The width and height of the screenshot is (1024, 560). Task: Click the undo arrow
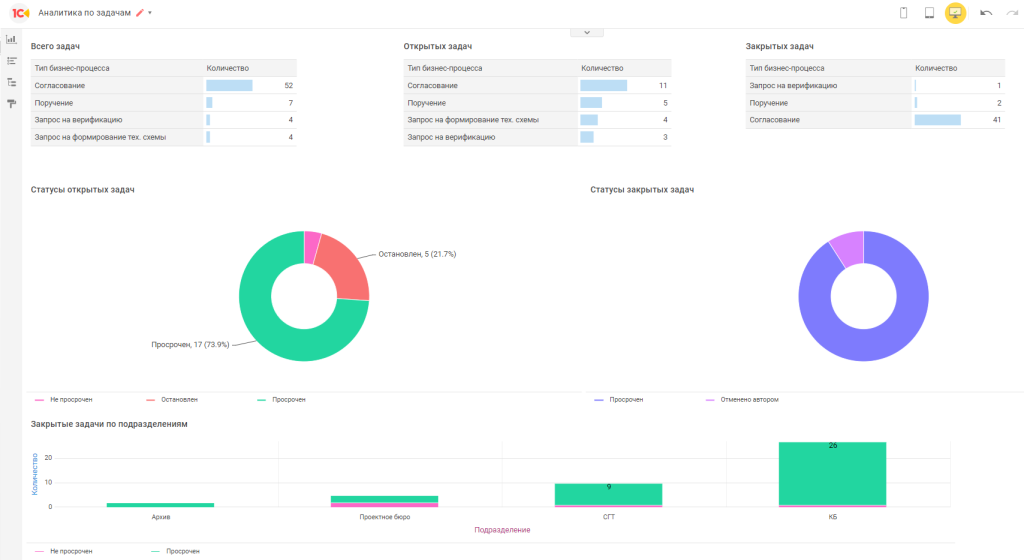[x=986, y=13]
